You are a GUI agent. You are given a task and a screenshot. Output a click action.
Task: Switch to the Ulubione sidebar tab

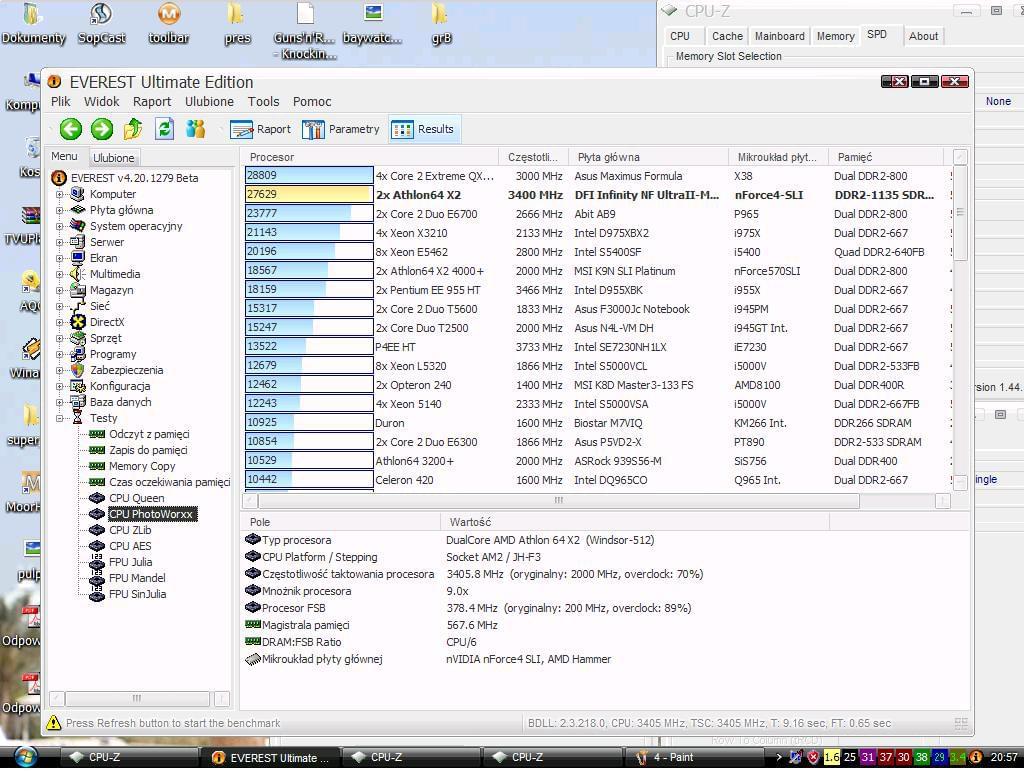[x=114, y=157]
